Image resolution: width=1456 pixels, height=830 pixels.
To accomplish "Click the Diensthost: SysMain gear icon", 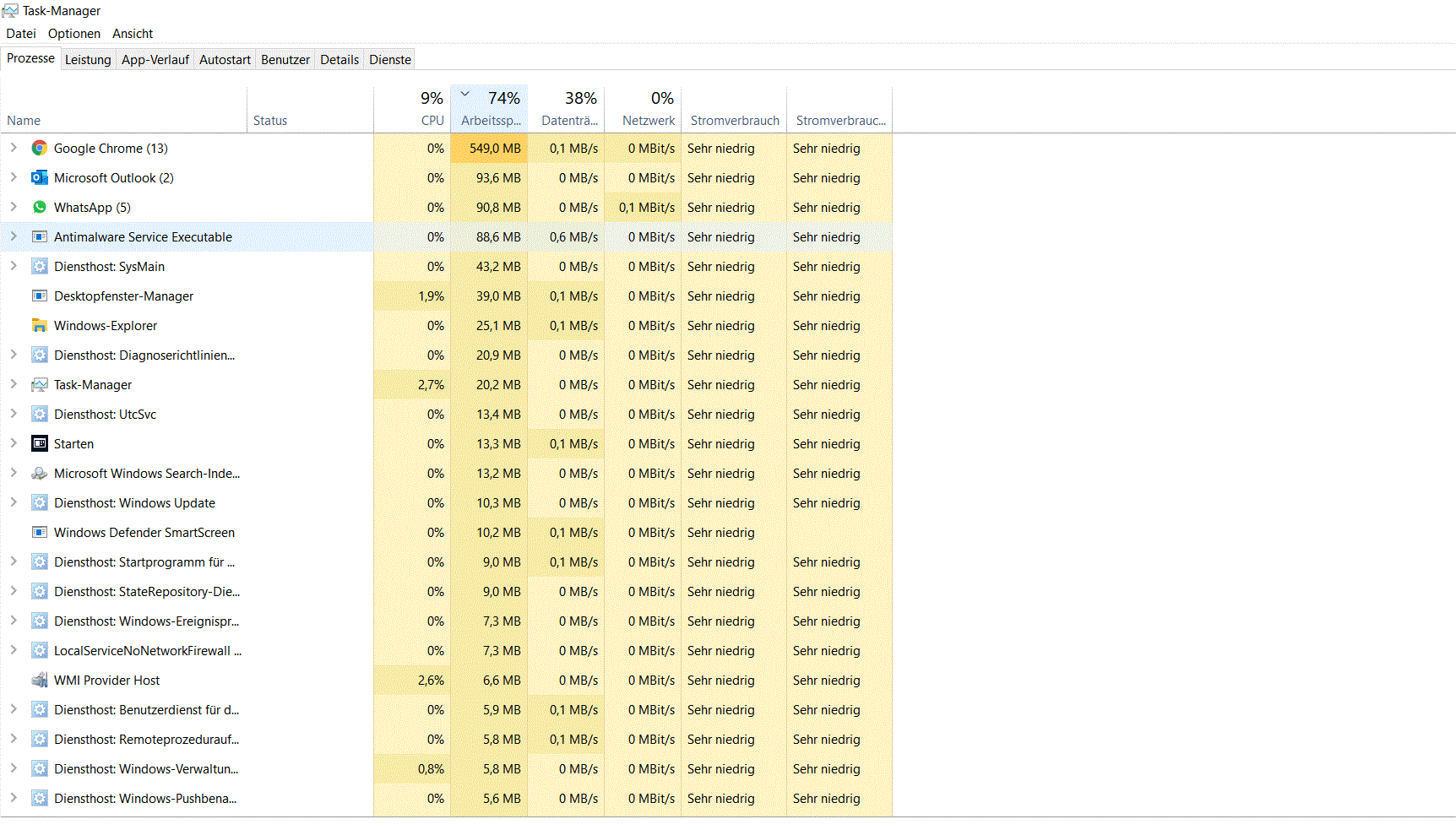I will pyautogui.click(x=40, y=267).
